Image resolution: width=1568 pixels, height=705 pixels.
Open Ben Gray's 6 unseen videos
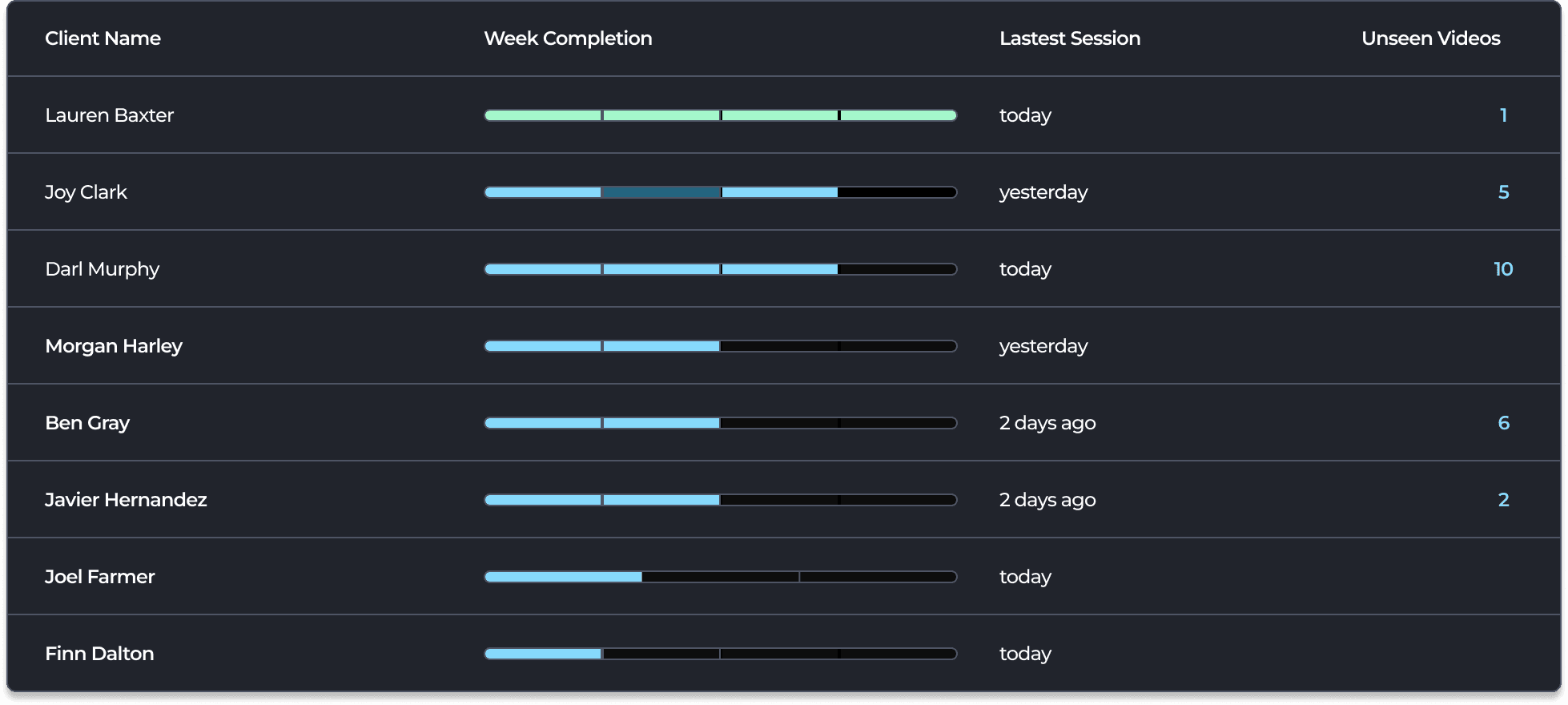coord(1503,423)
